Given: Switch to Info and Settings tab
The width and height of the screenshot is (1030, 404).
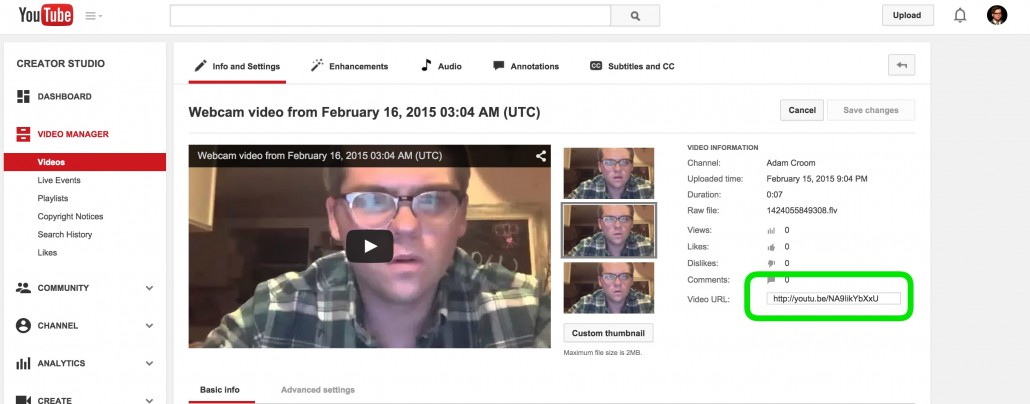Looking at the screenshot, I should coord(237,66).
